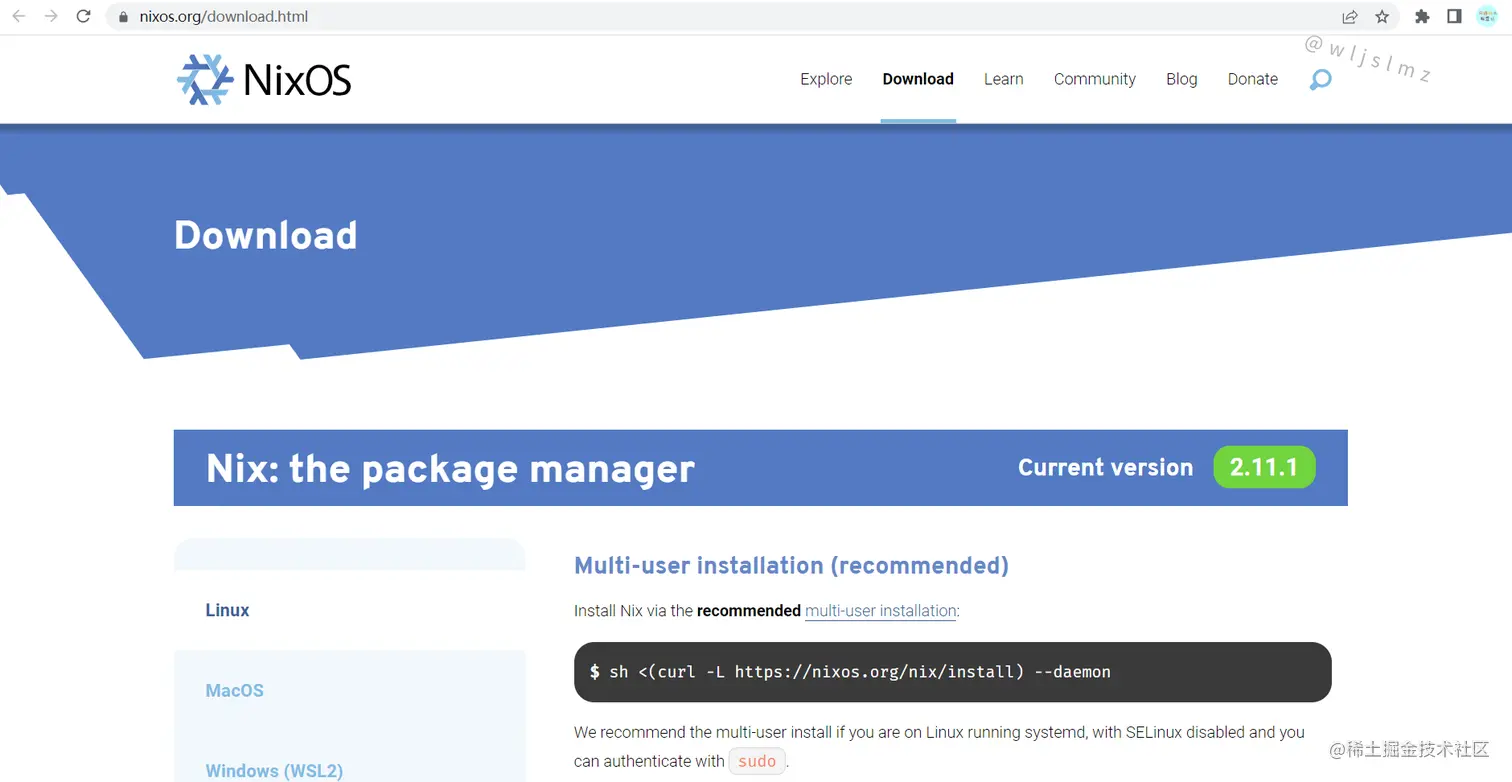The image size is (1512, 782).
Task: Click the padlock site info icon
Action: (124, 17)
